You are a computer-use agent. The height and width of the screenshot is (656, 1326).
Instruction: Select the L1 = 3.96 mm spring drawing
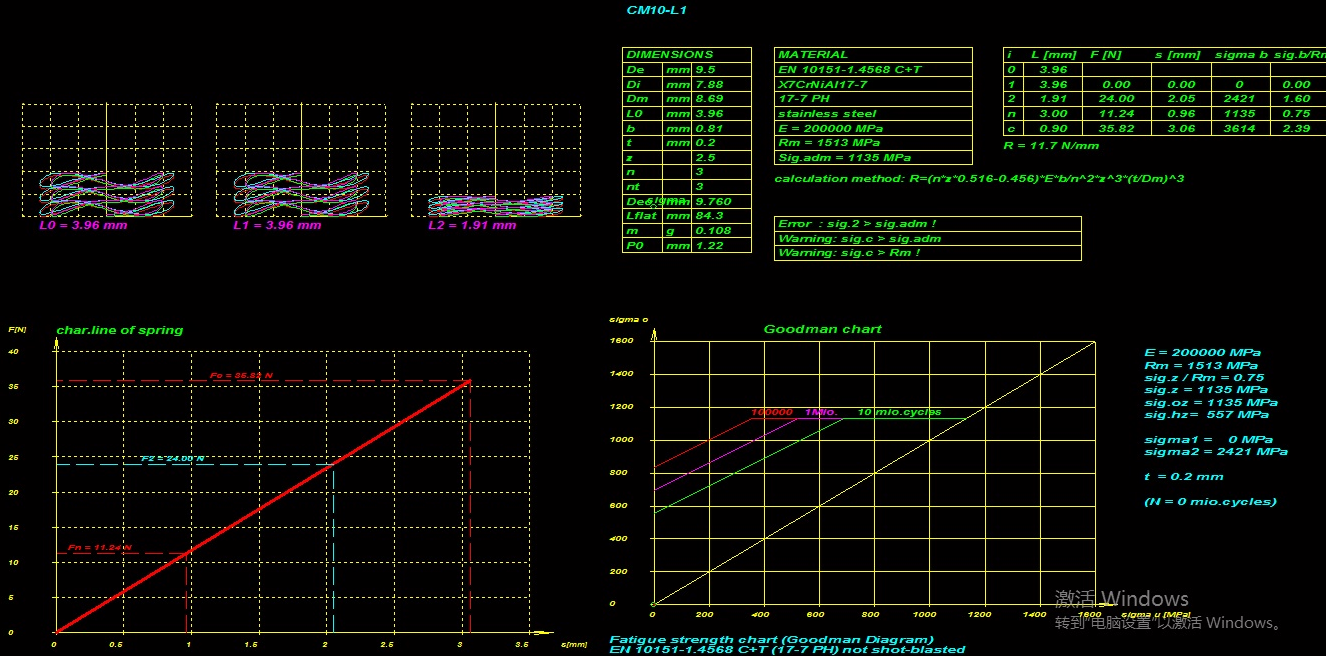301,190
